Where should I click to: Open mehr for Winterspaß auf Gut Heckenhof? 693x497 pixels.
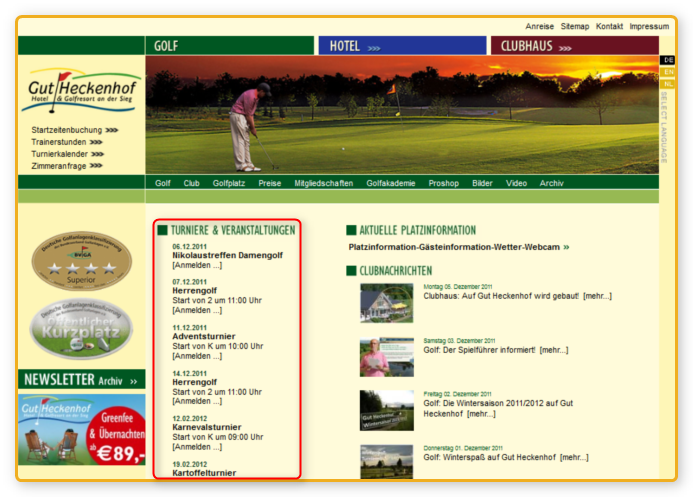(574, 457)
